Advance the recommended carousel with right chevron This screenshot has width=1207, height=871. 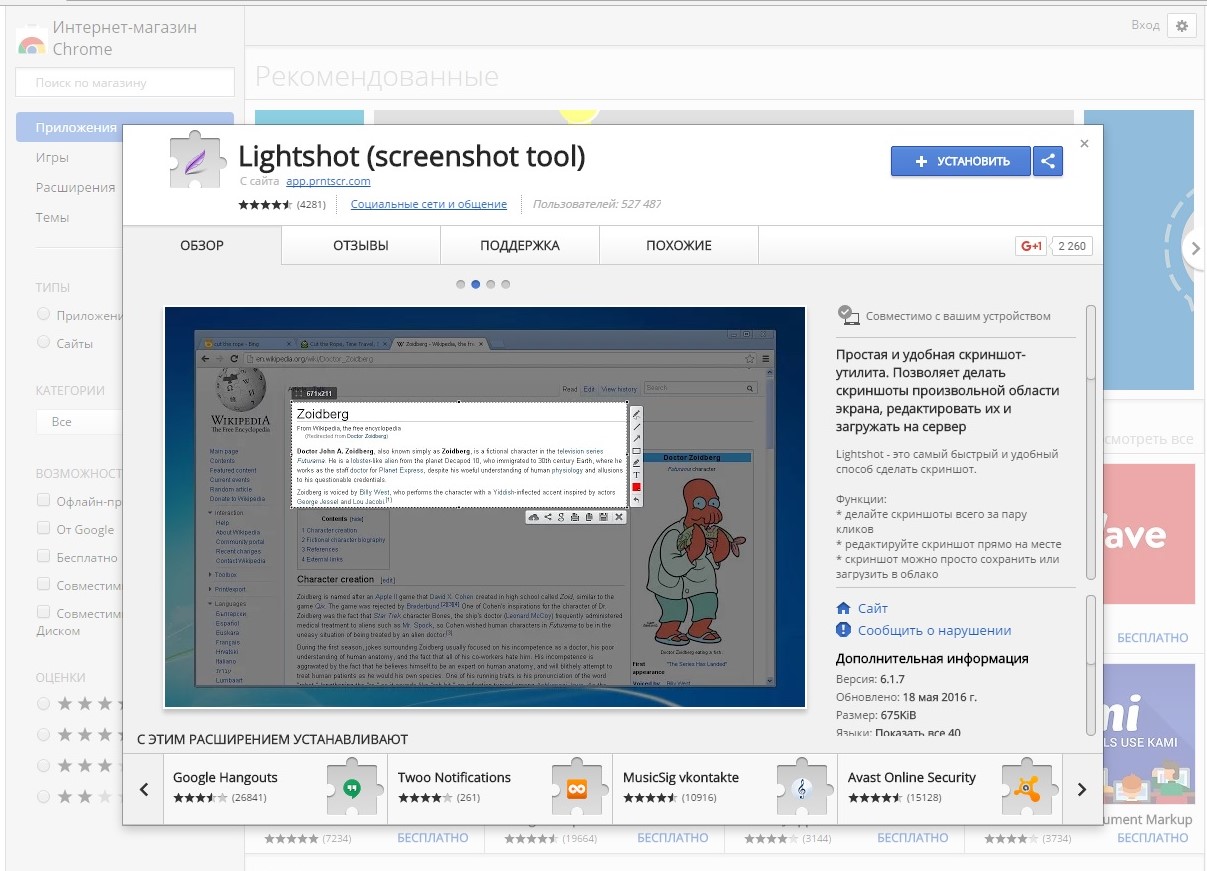(x=1194, y=248)
